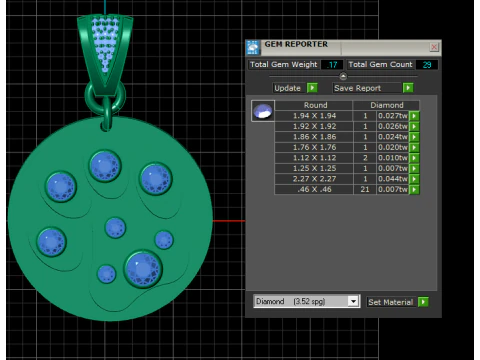Select the largest blue gem on pendant
480x360 pixels.
pyautogui.click(x=143, y=269)
